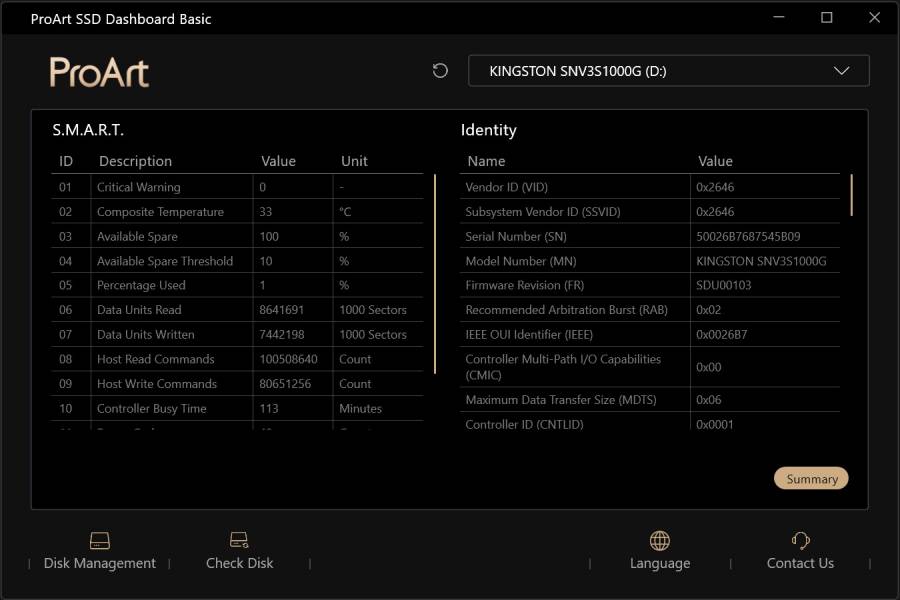The width and height of the screenshot is (900, 600).
Task: Click the ProArt logo
Action: [x=99, y=72]
